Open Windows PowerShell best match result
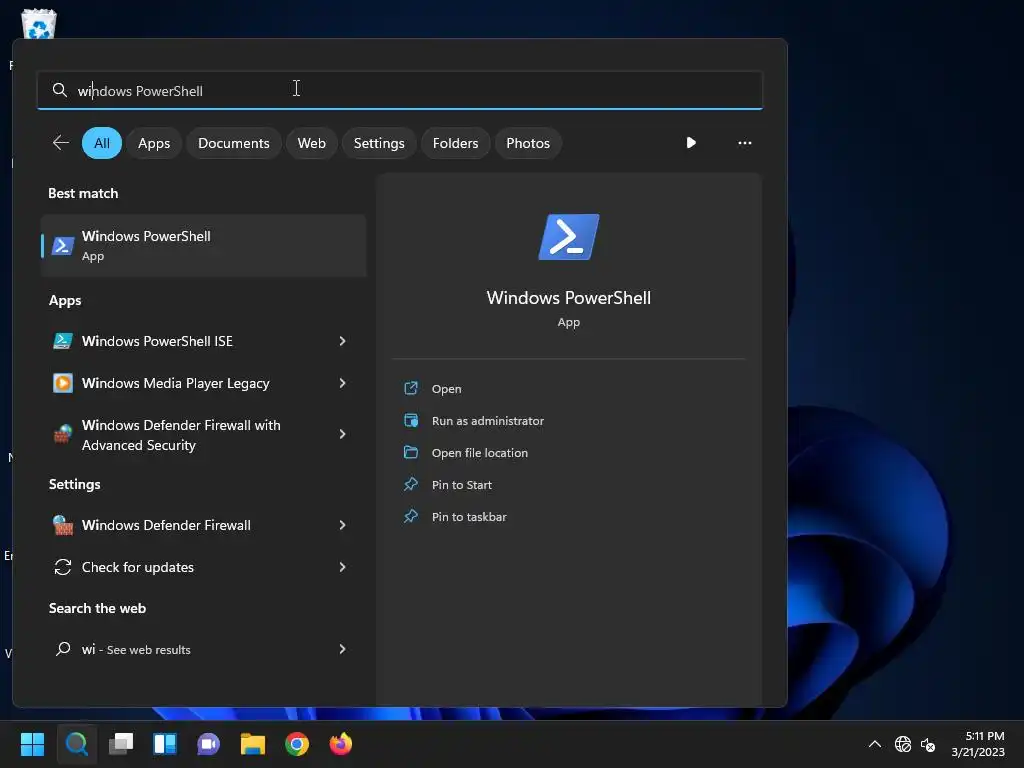 tap(204, 246)
